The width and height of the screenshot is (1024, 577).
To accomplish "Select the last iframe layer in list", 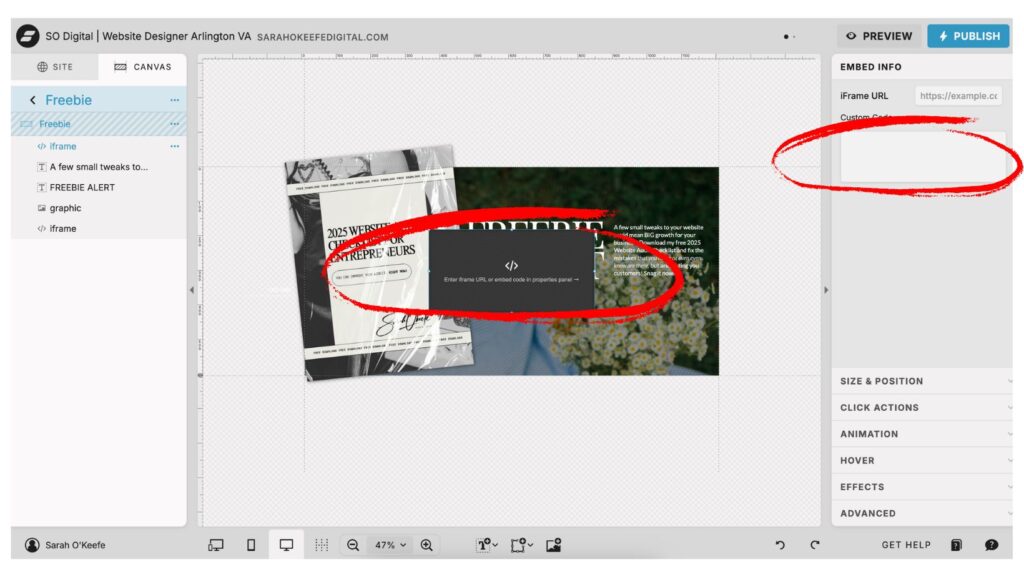I will [x=63, y=228].
